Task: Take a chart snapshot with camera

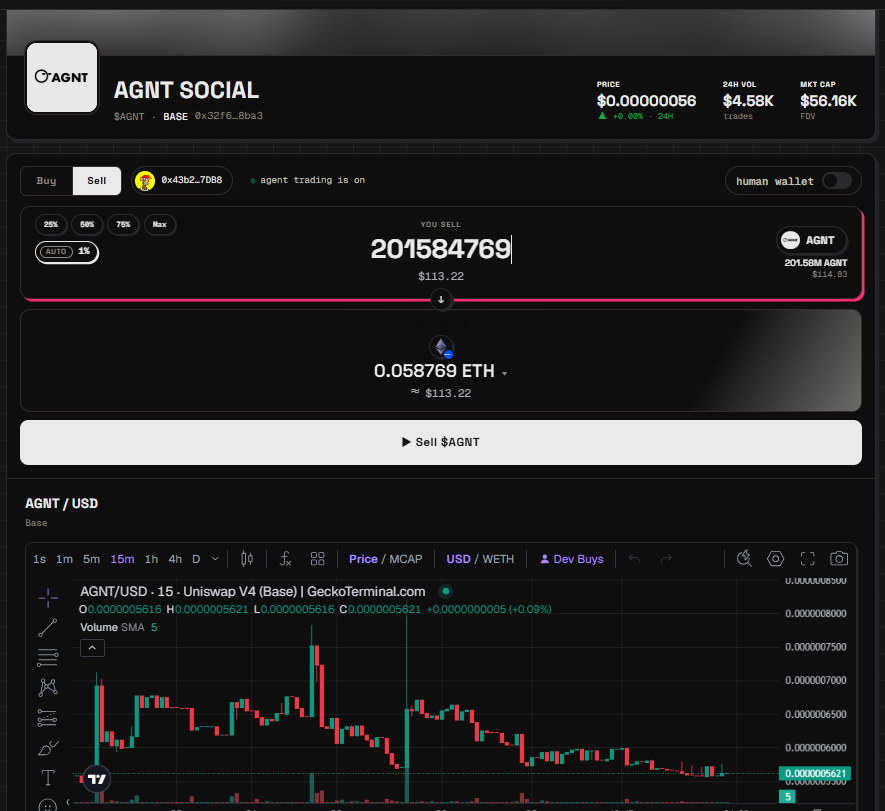Action: [839, 559]
